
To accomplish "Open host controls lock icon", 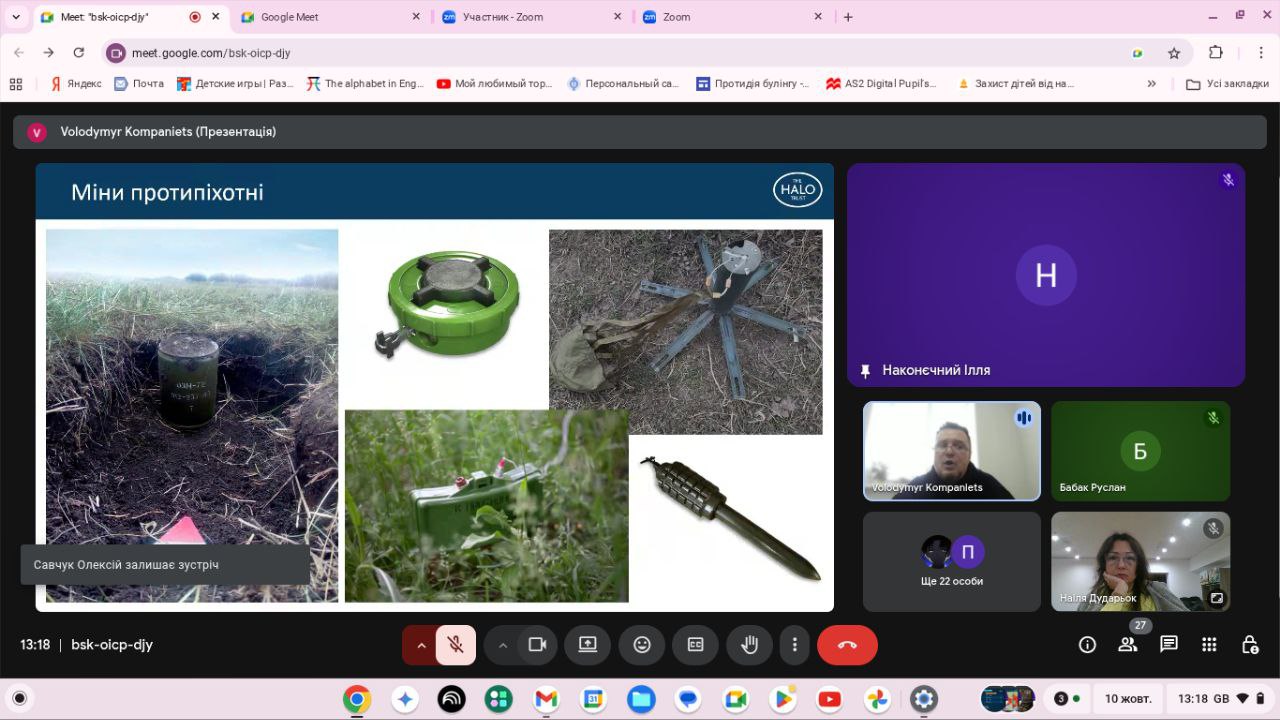I will pyautogui.click(x=1249, y=645).
